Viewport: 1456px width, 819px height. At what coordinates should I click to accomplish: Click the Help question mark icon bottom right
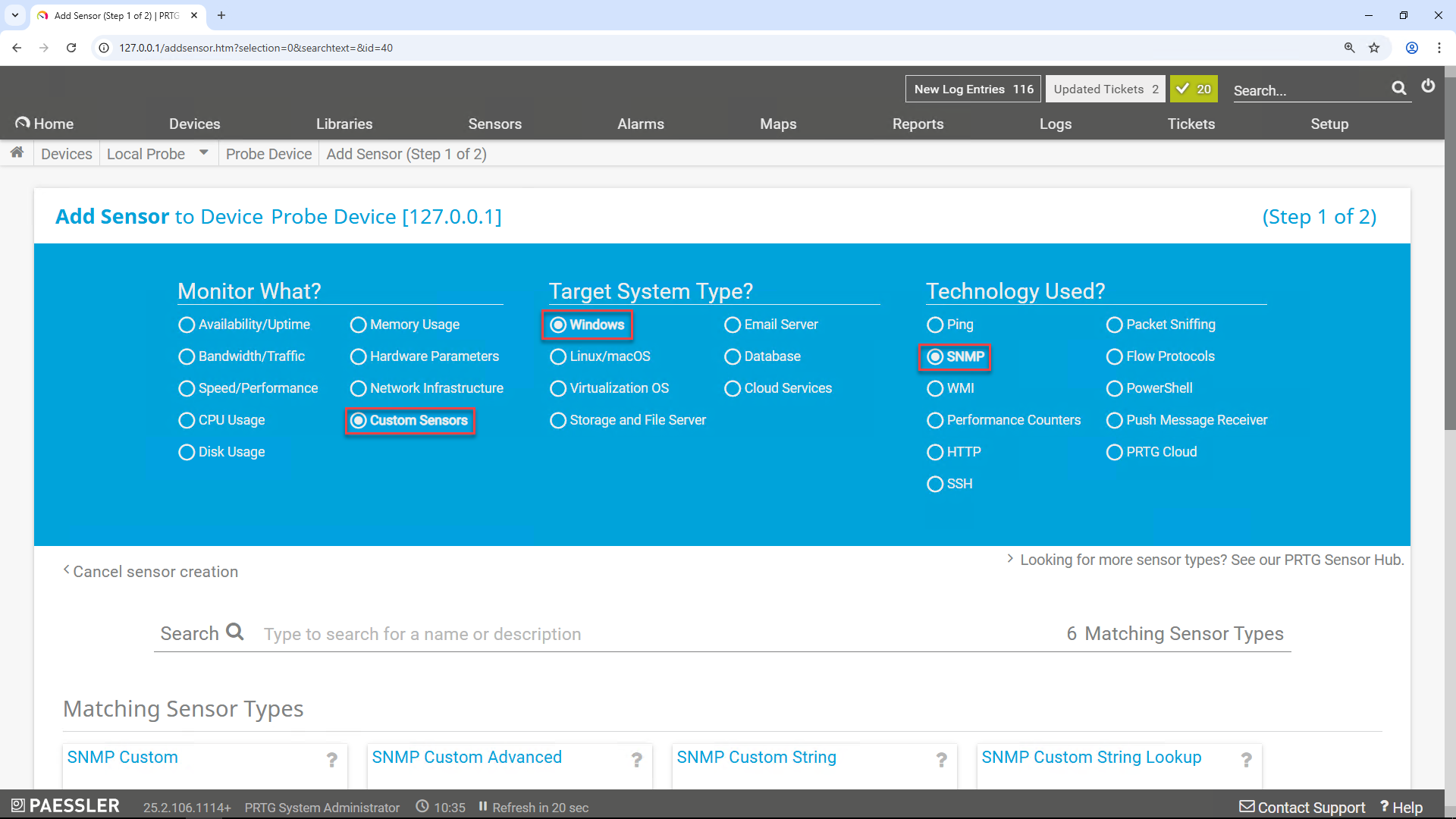[x=1383, y=807]
